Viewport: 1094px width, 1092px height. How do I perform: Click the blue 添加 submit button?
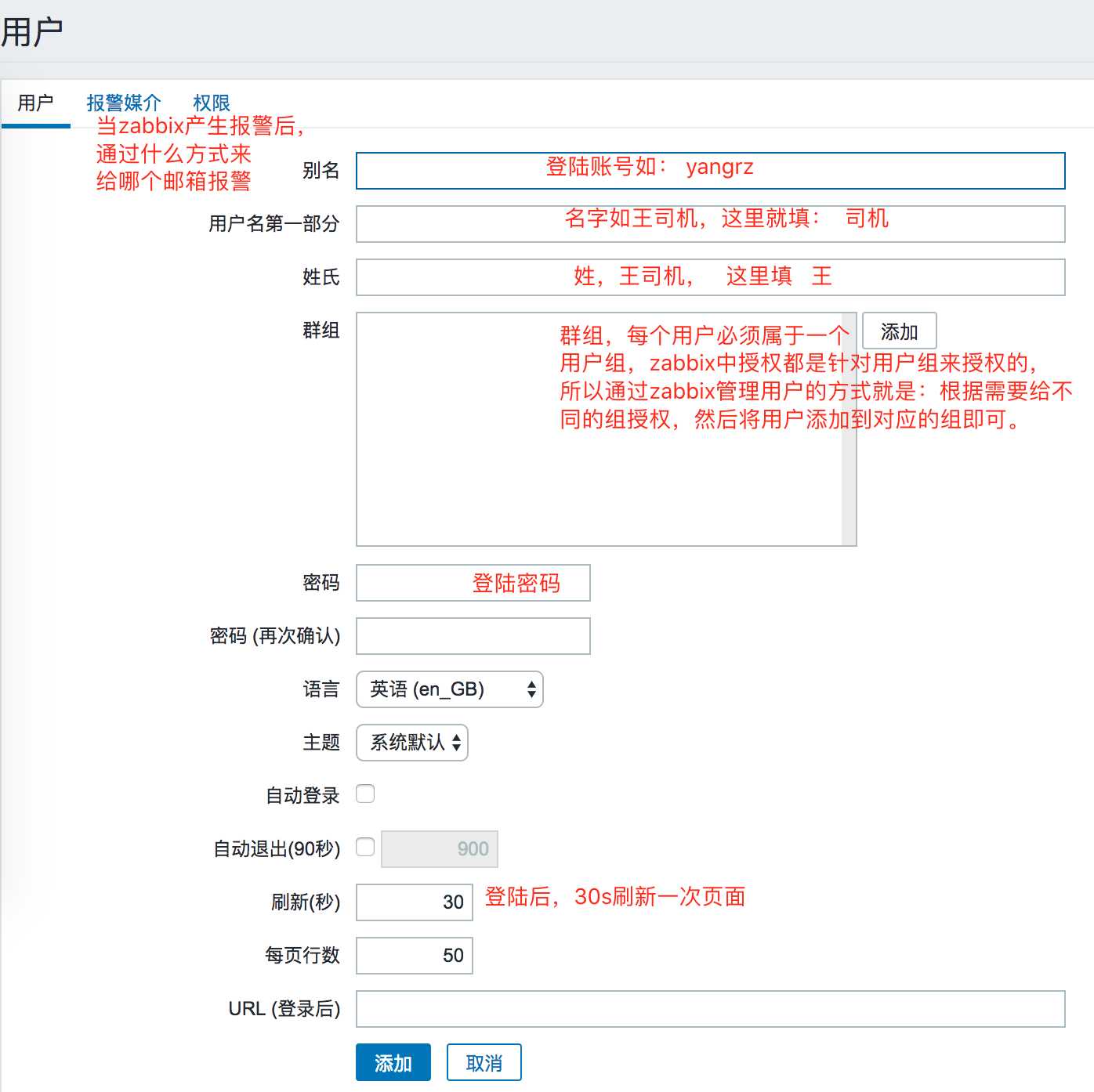393,1062
